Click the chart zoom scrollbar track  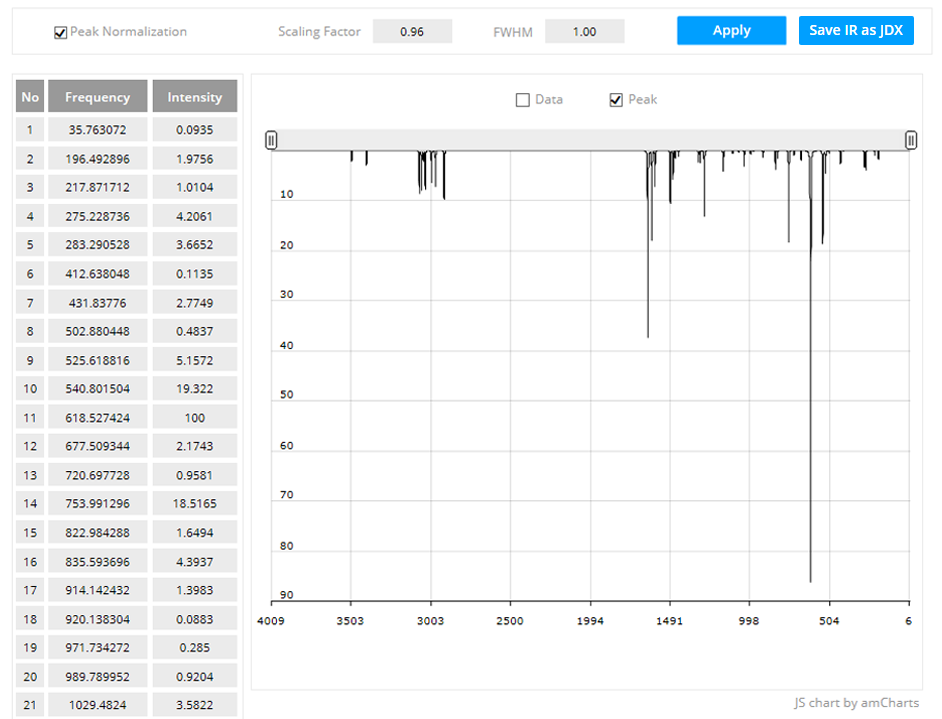click(590, 140)
